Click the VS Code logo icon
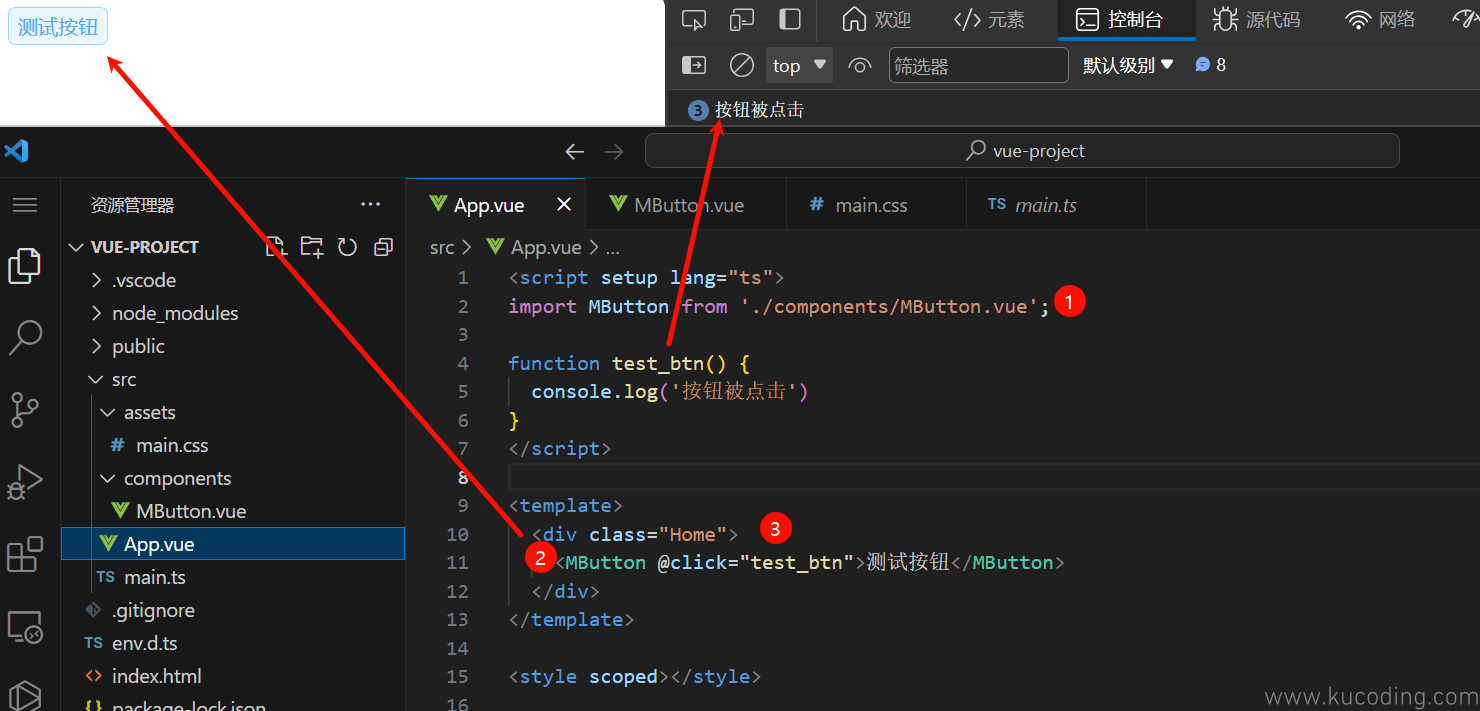The width and height of the screenshot is (1480, 711). click(16, 151)
